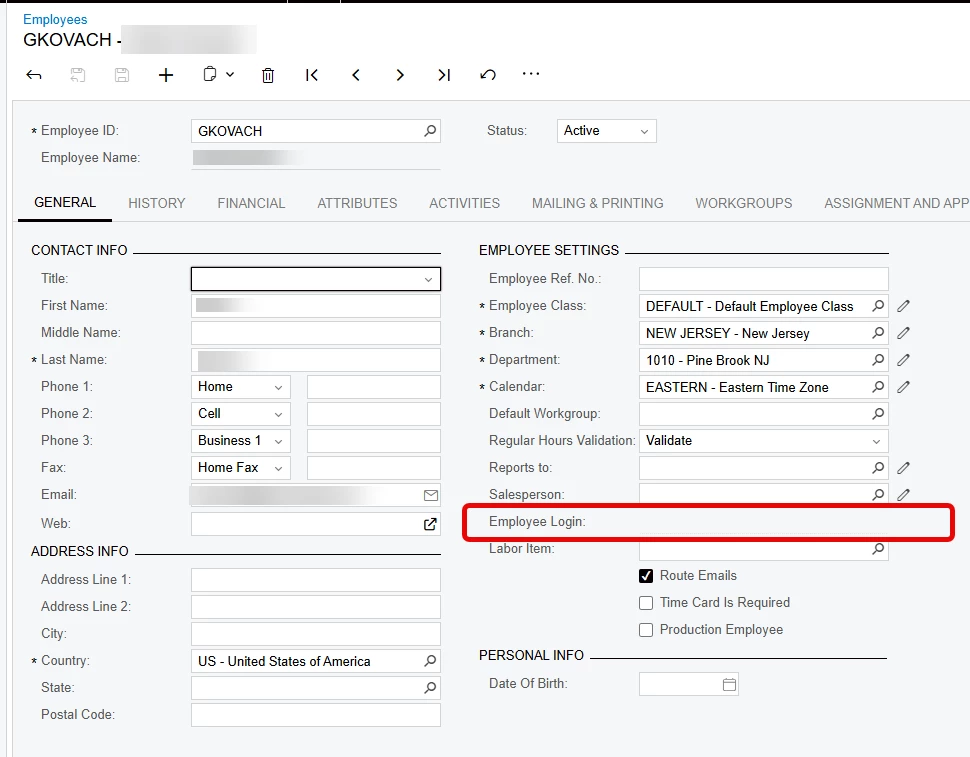This screenshot has width=970, height=757.
Task: Click the Phone 1 number field
Action: 374,387
